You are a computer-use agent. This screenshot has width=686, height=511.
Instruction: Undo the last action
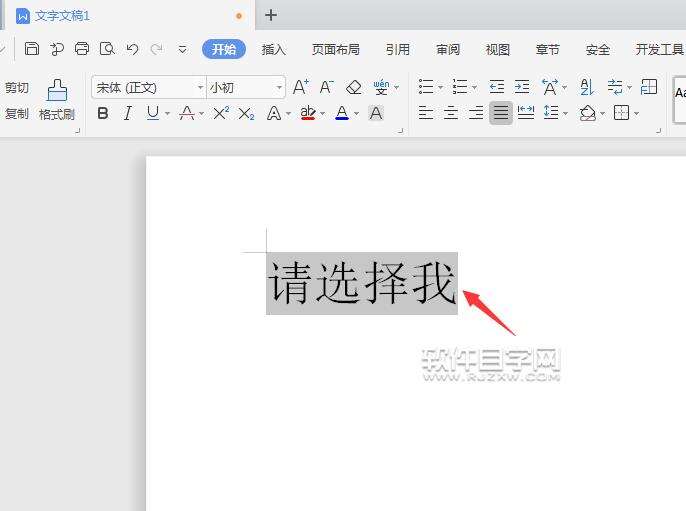pos(132,49)
